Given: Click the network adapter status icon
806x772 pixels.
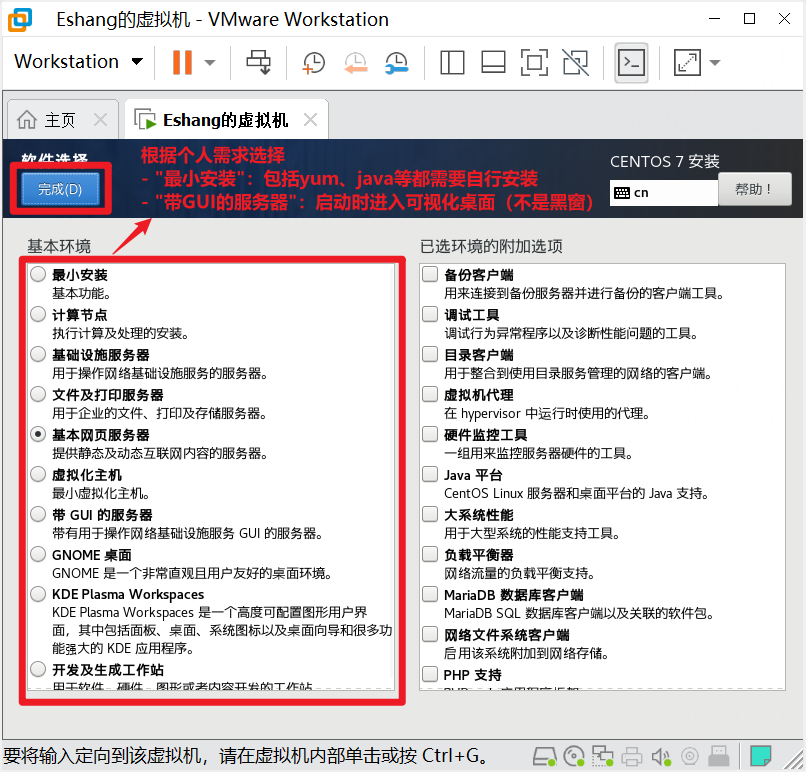Looking at the screenshot, I should click(602, 756).
